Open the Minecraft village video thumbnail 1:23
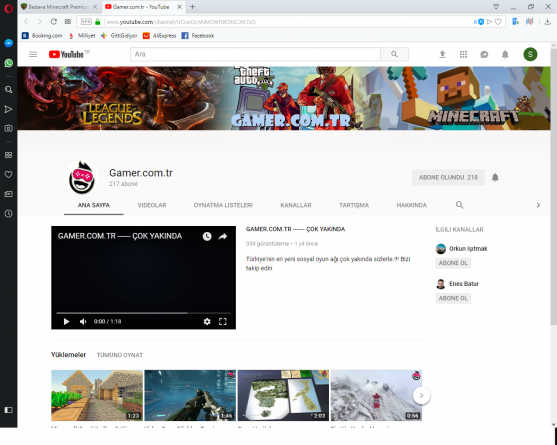 (97, 395)
